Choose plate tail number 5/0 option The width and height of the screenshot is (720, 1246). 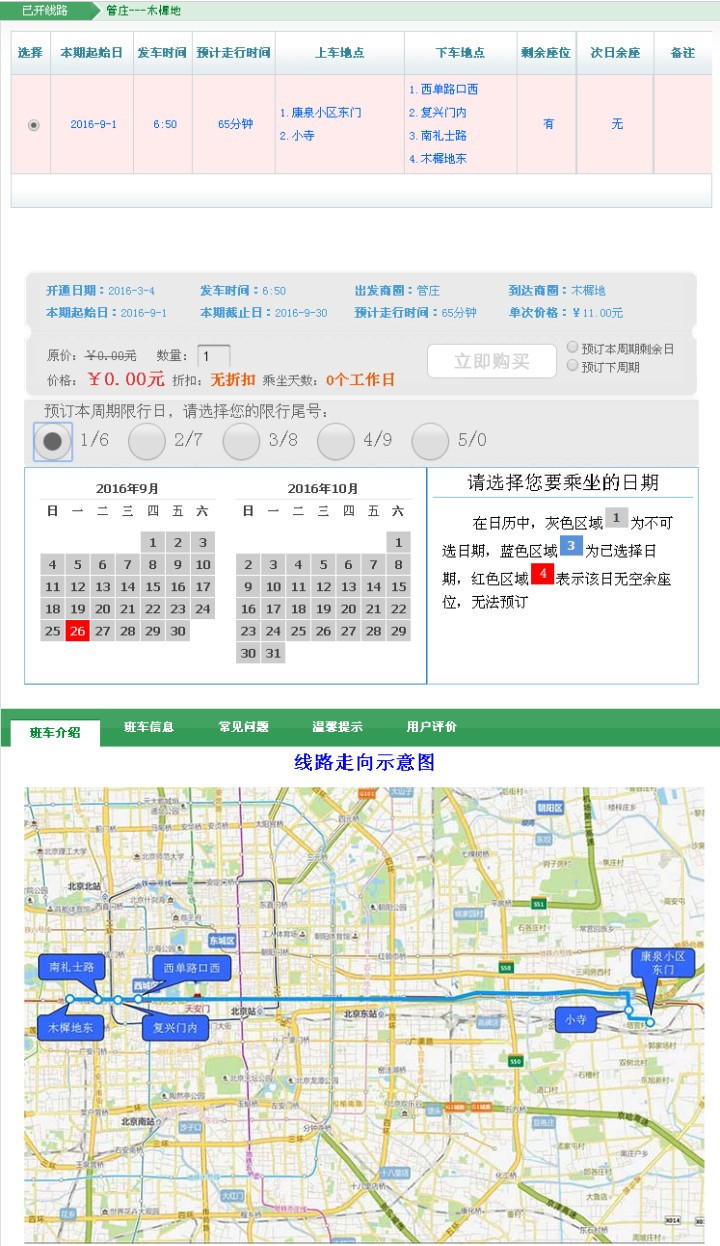430,441
